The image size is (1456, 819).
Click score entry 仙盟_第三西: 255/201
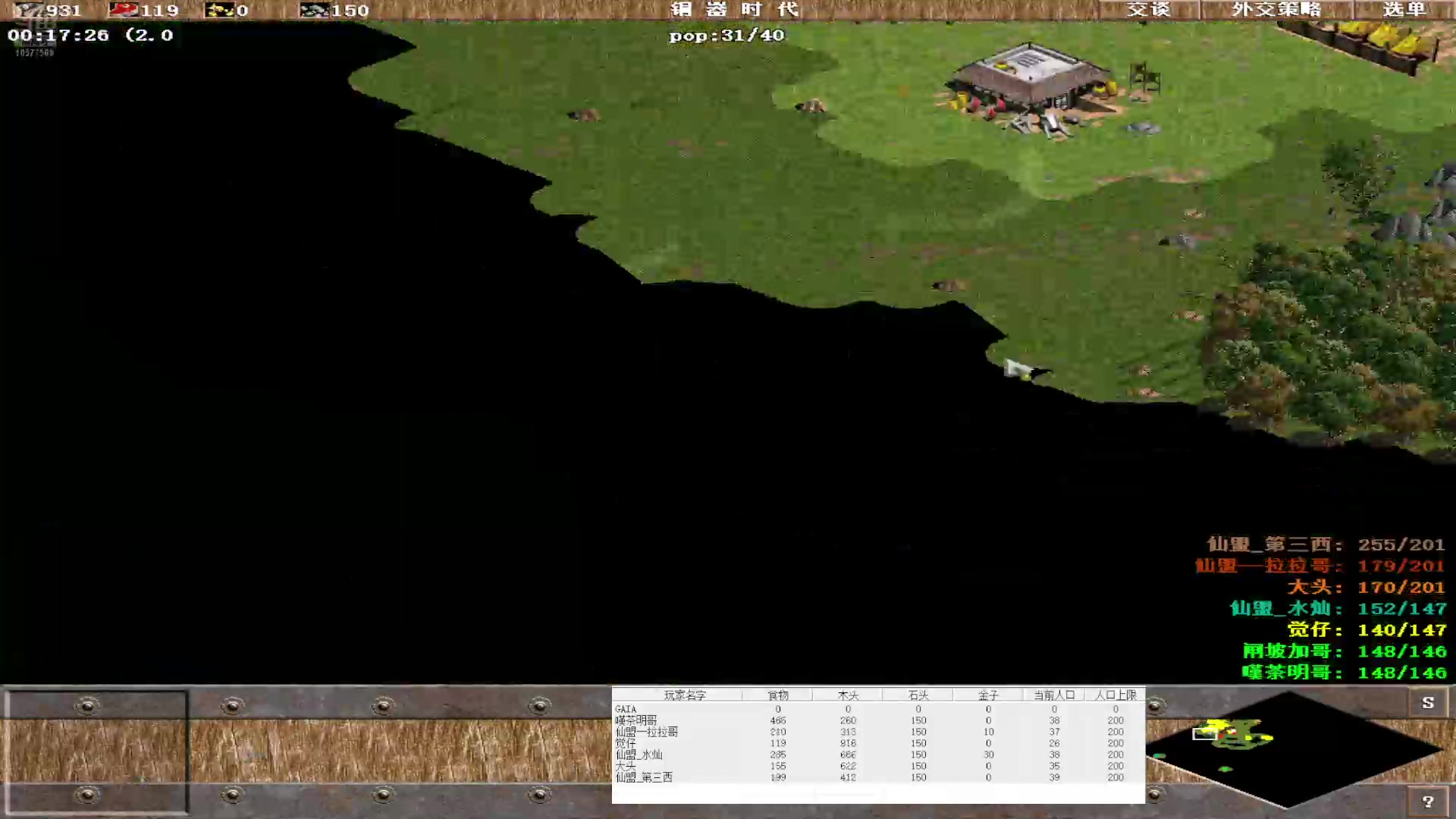click(x=1326, y=544)
